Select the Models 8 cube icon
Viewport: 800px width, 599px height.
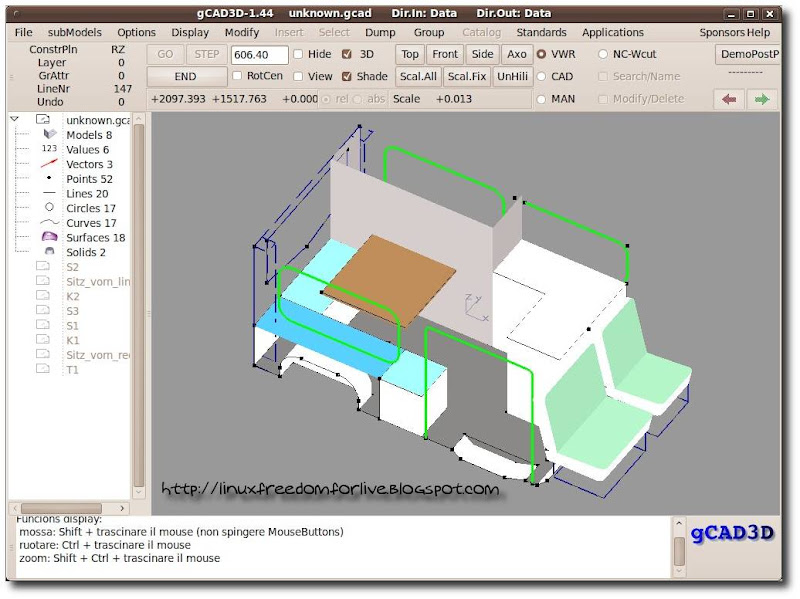coord(49,134)
